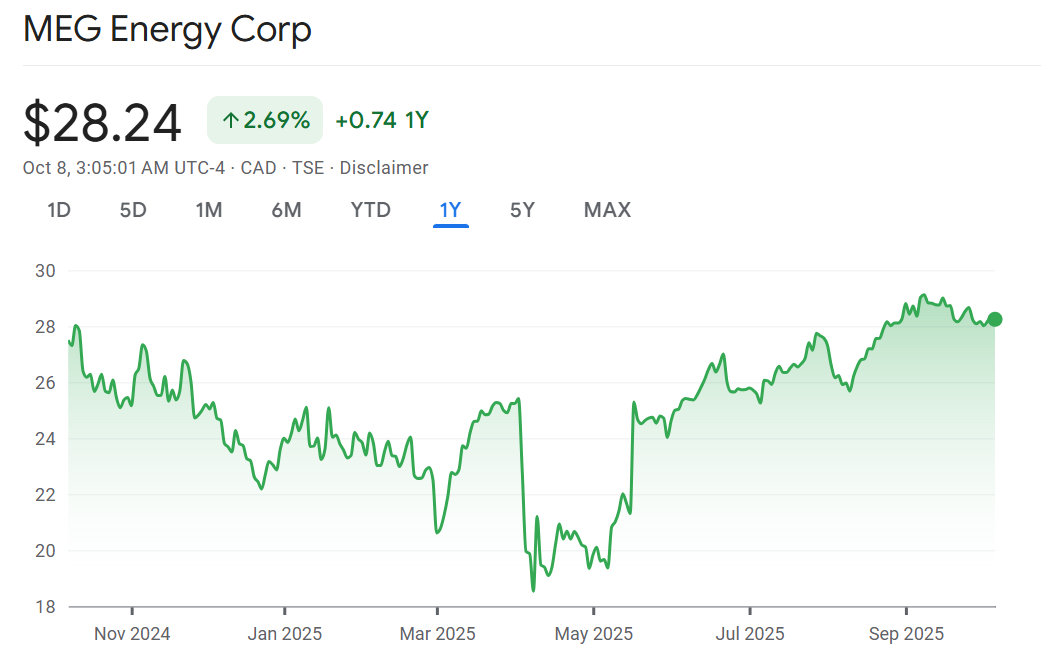Switch chart to 5Y range
This screenshot has height=658, width=1041.
pos(522,210)
